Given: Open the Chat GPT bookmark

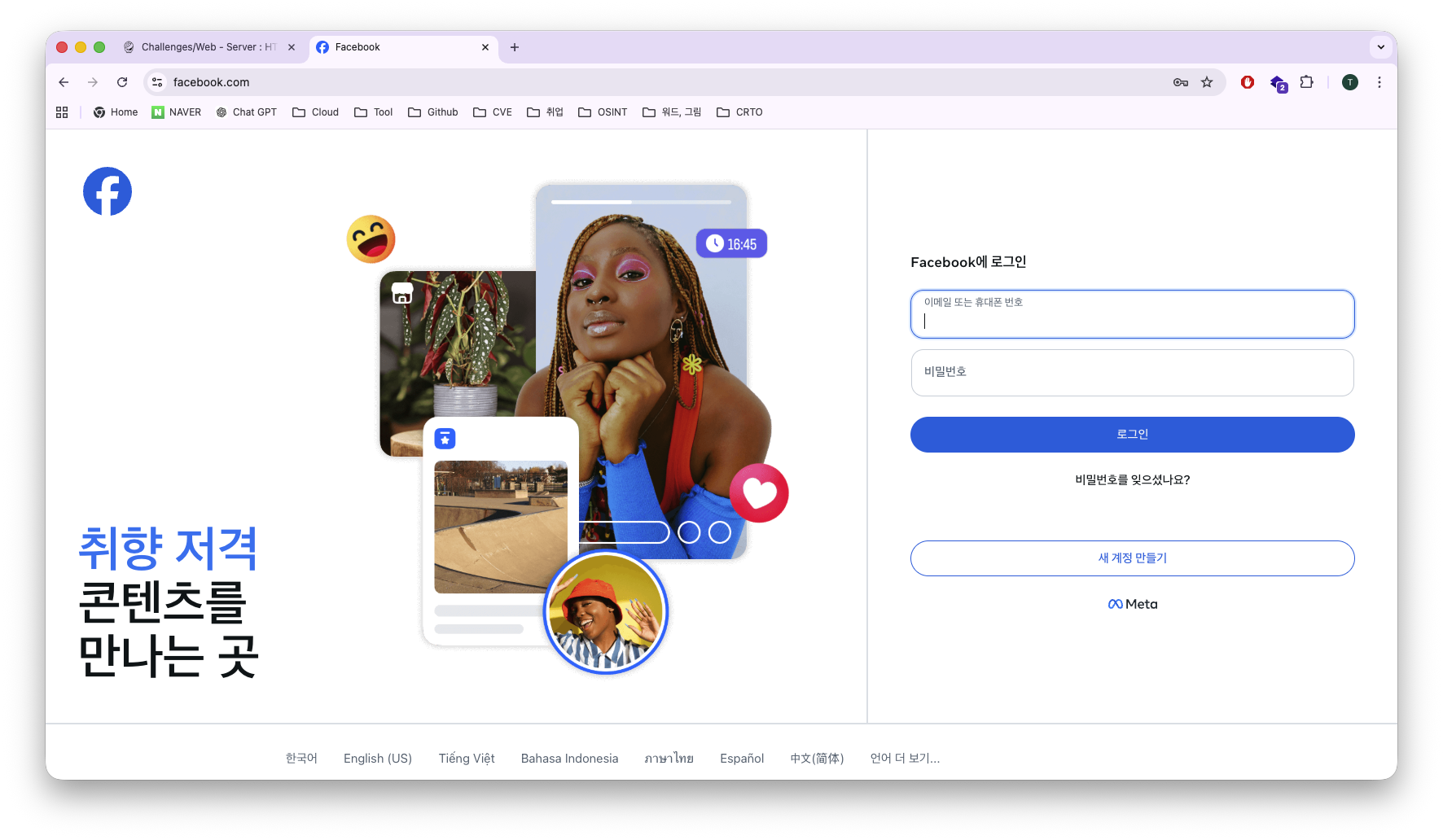Looking at the screenshot, I should pos(246,112).
